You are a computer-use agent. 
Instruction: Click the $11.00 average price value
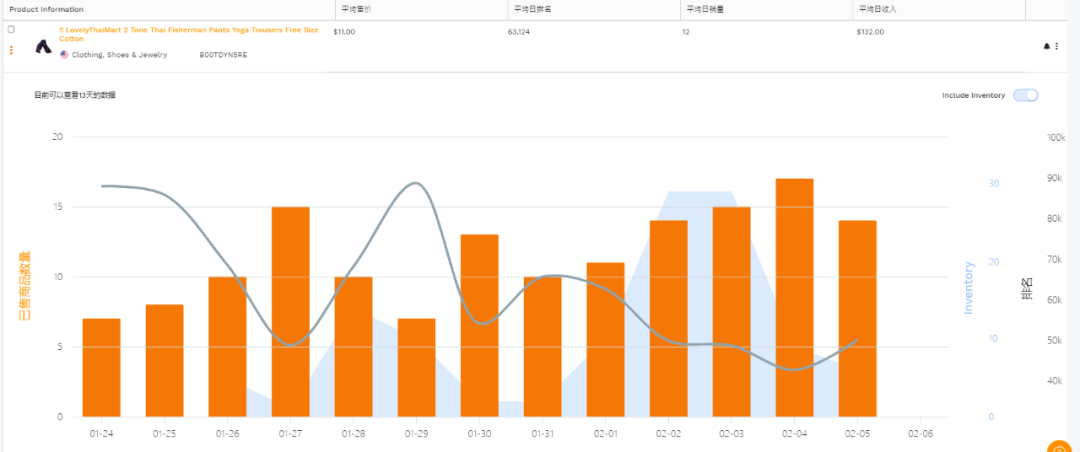(x=344, y=32)
